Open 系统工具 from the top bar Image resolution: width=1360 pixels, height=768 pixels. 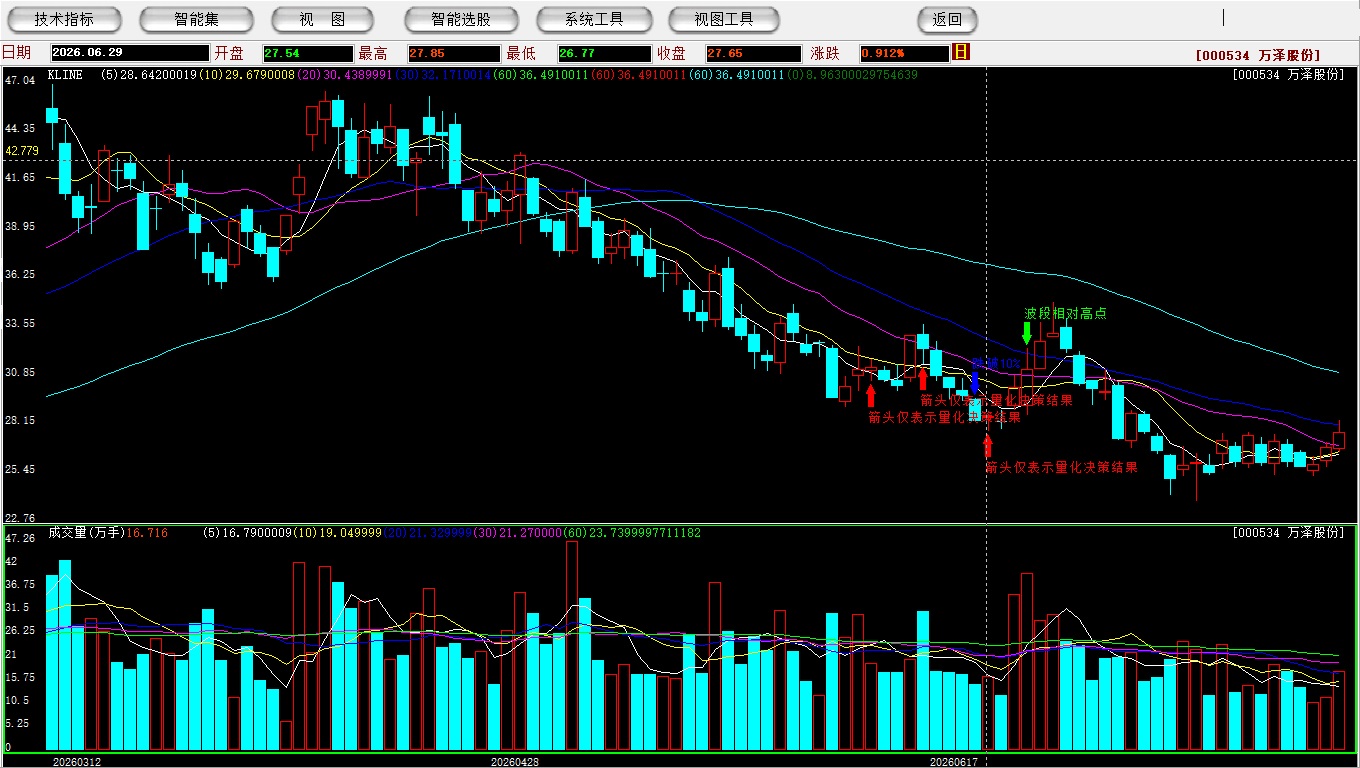pyautogui.click(x=594, y=19)
